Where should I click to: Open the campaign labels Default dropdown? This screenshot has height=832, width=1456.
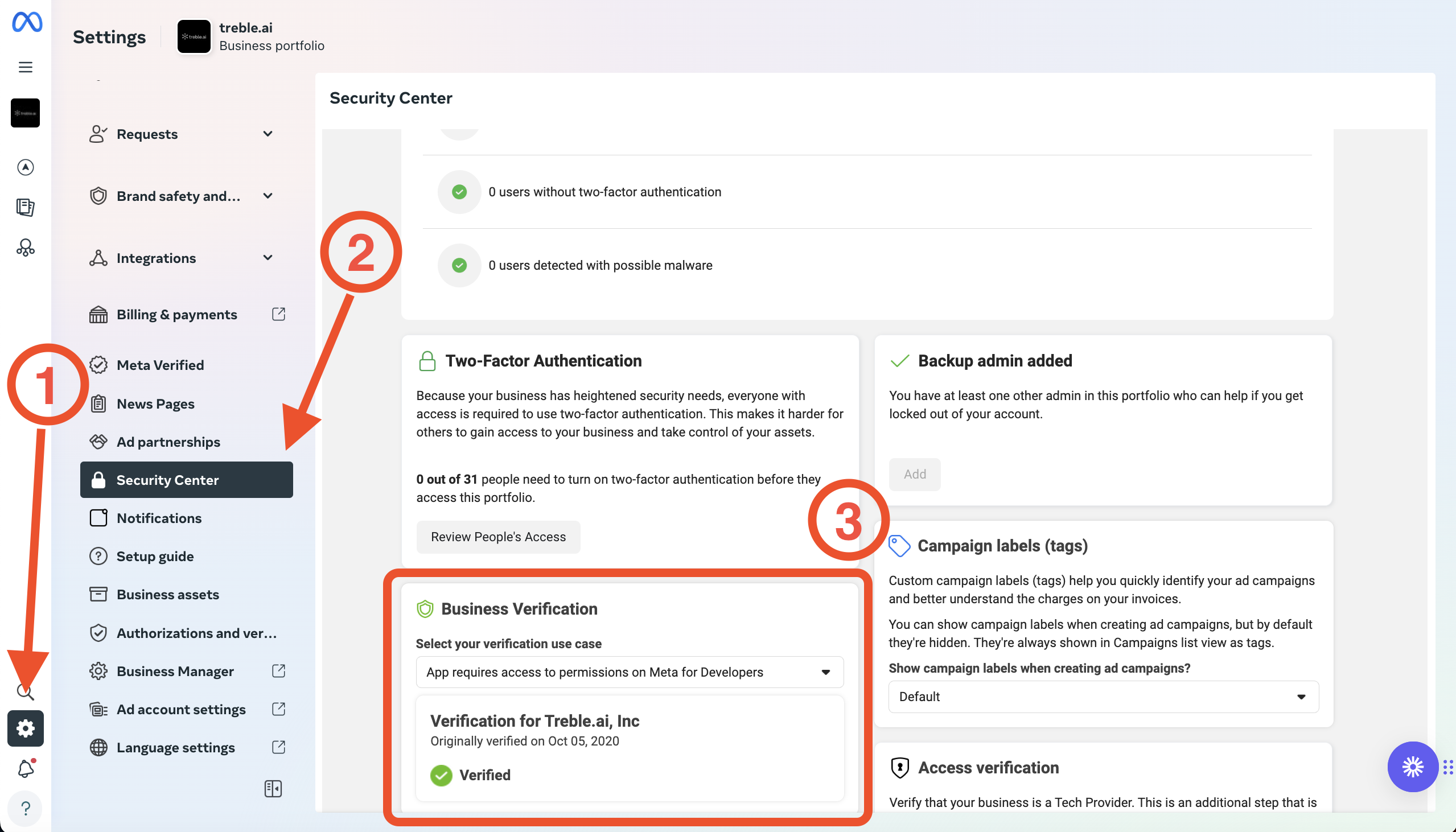[x=1104, y=697]
